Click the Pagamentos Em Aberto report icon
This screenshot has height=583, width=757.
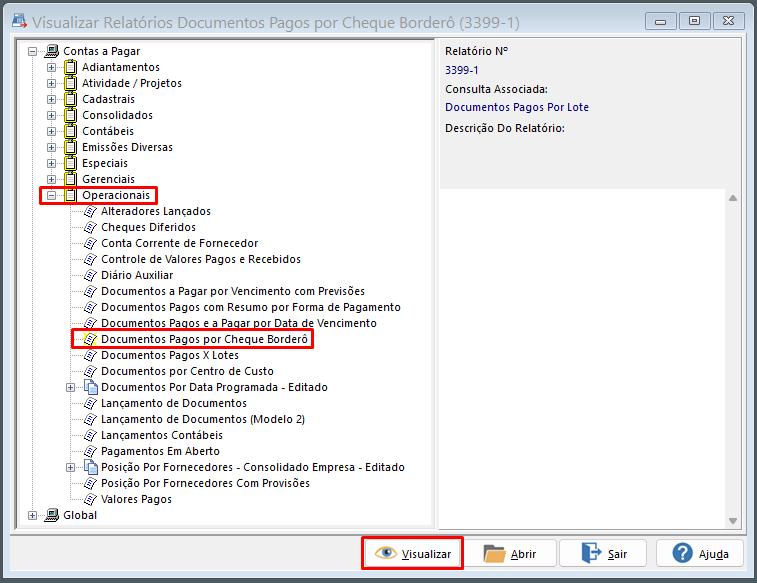pos(90,451)
